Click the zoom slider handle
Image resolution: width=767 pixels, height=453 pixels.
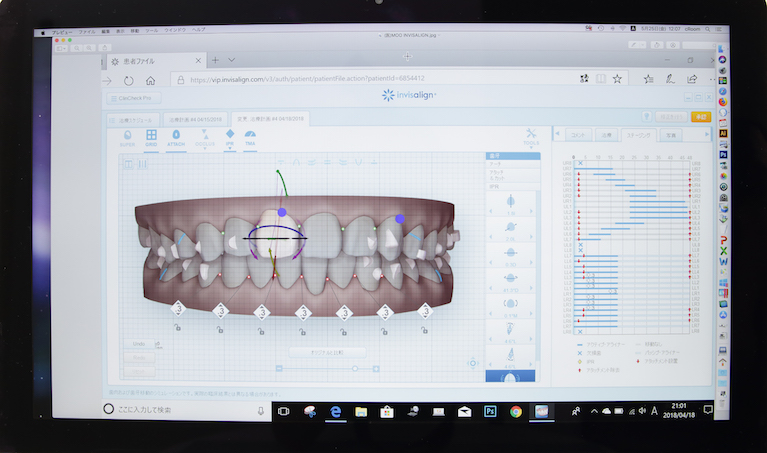tap(355, 368)
